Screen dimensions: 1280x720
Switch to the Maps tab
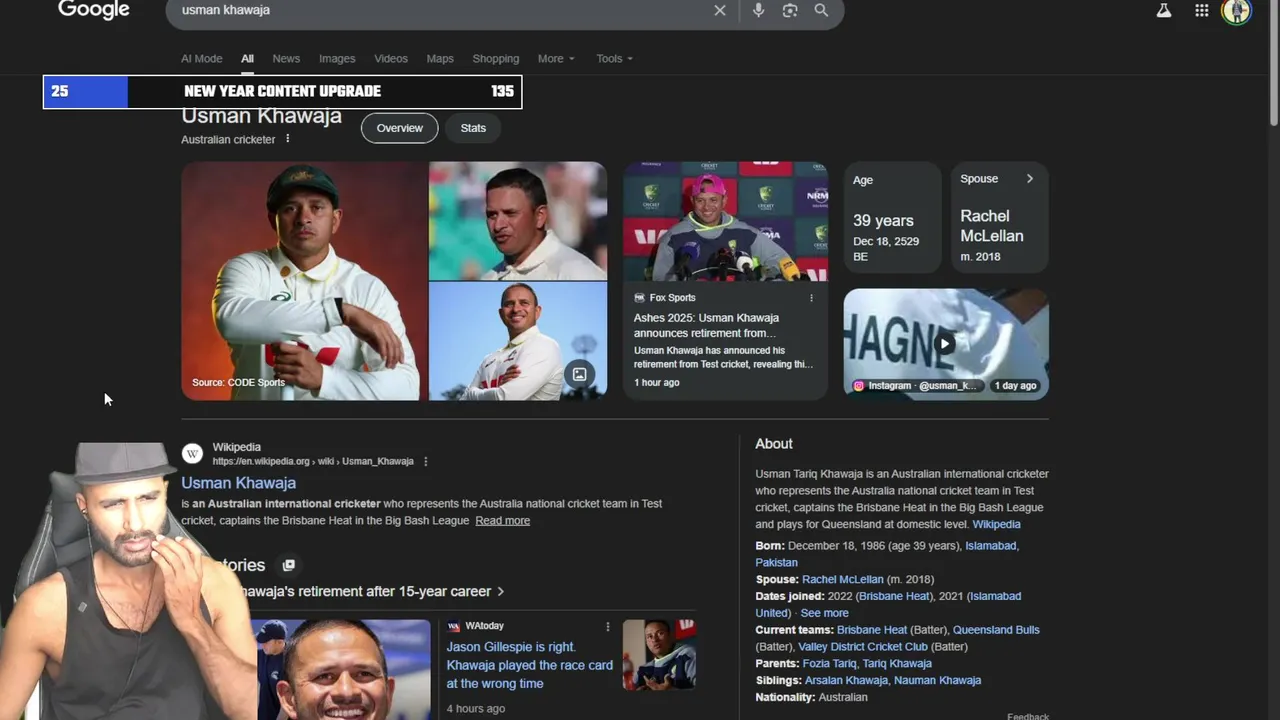(x=440, y=59)
